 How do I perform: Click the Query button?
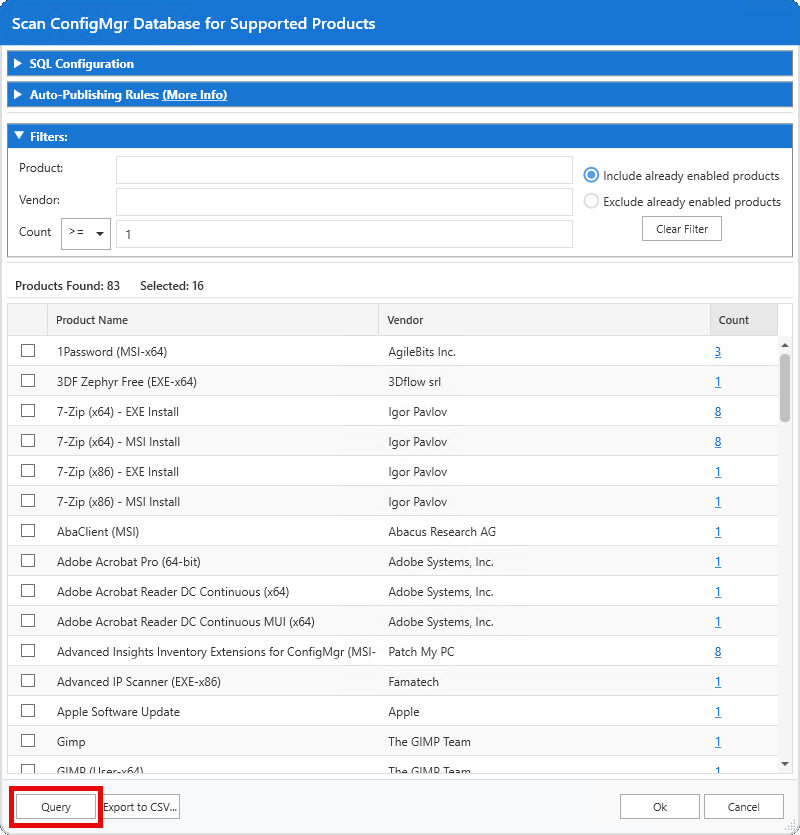55,806
